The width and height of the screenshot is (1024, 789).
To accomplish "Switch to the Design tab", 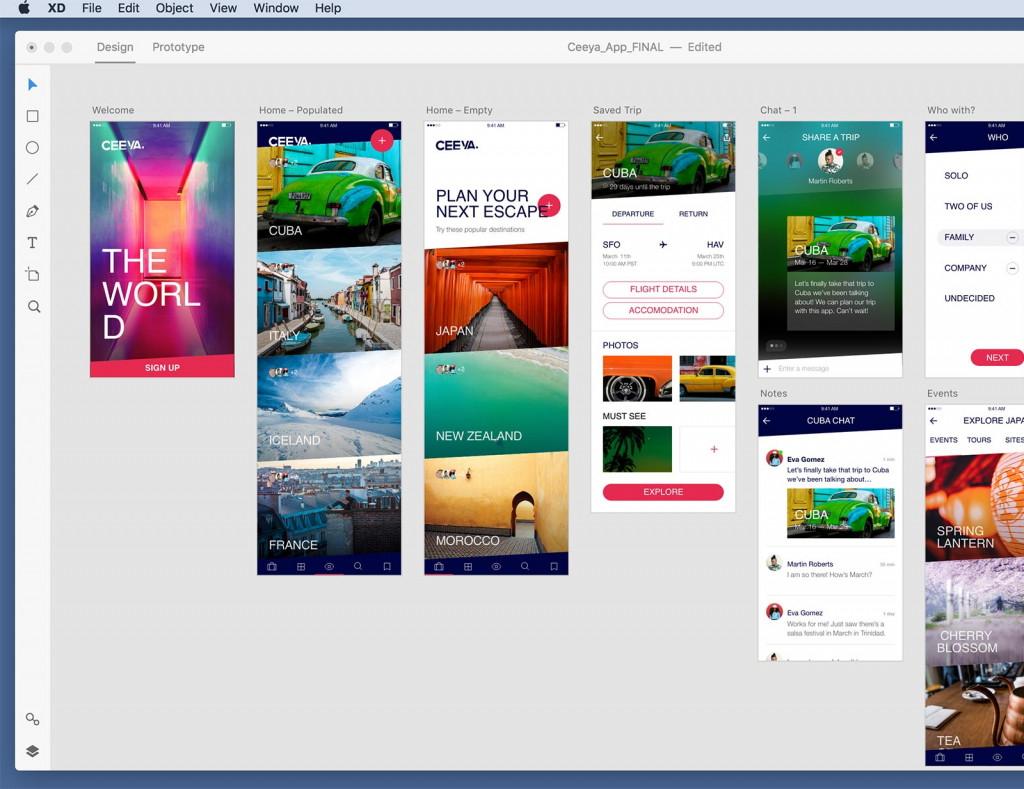I will (x=115, y=47).
